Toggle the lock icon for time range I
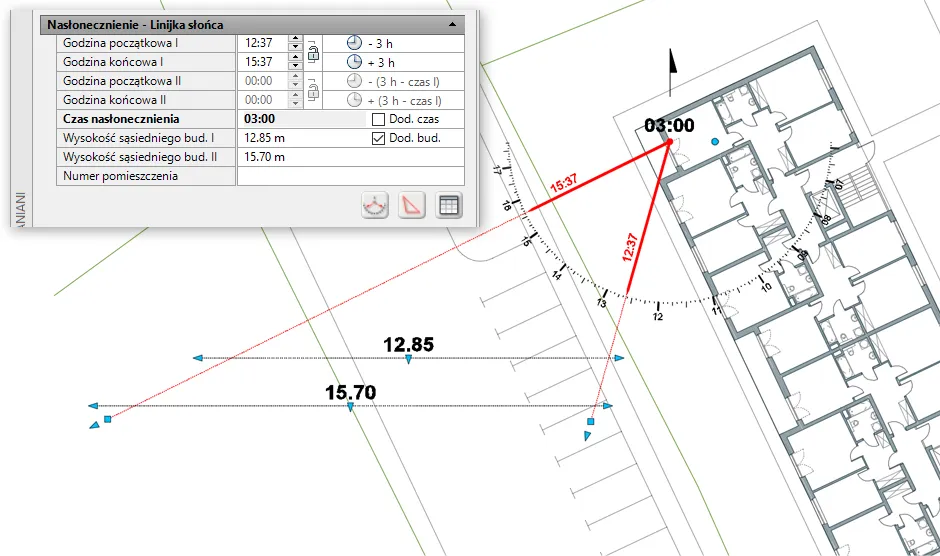 click(x=313, y=52)
